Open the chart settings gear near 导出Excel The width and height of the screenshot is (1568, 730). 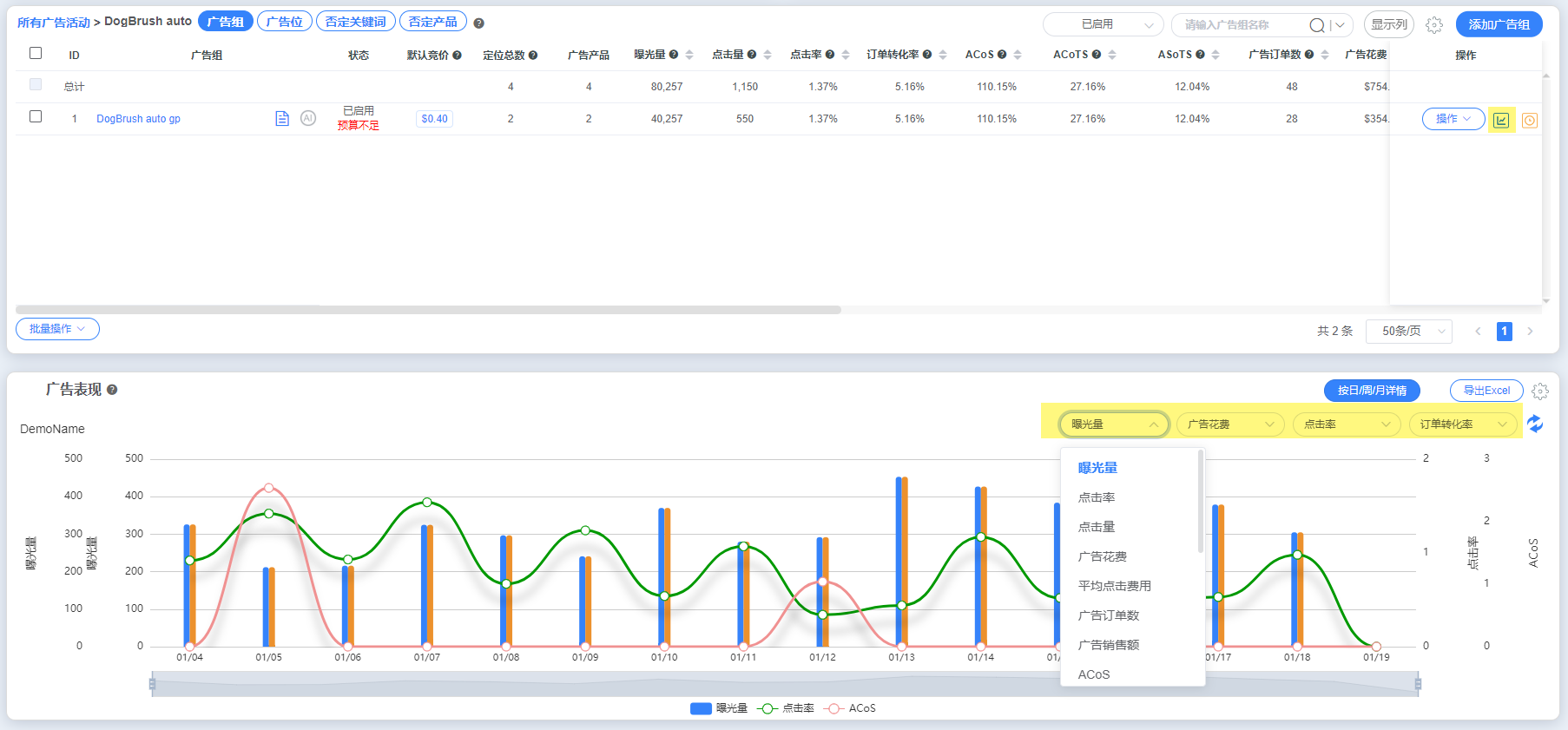1540,391
